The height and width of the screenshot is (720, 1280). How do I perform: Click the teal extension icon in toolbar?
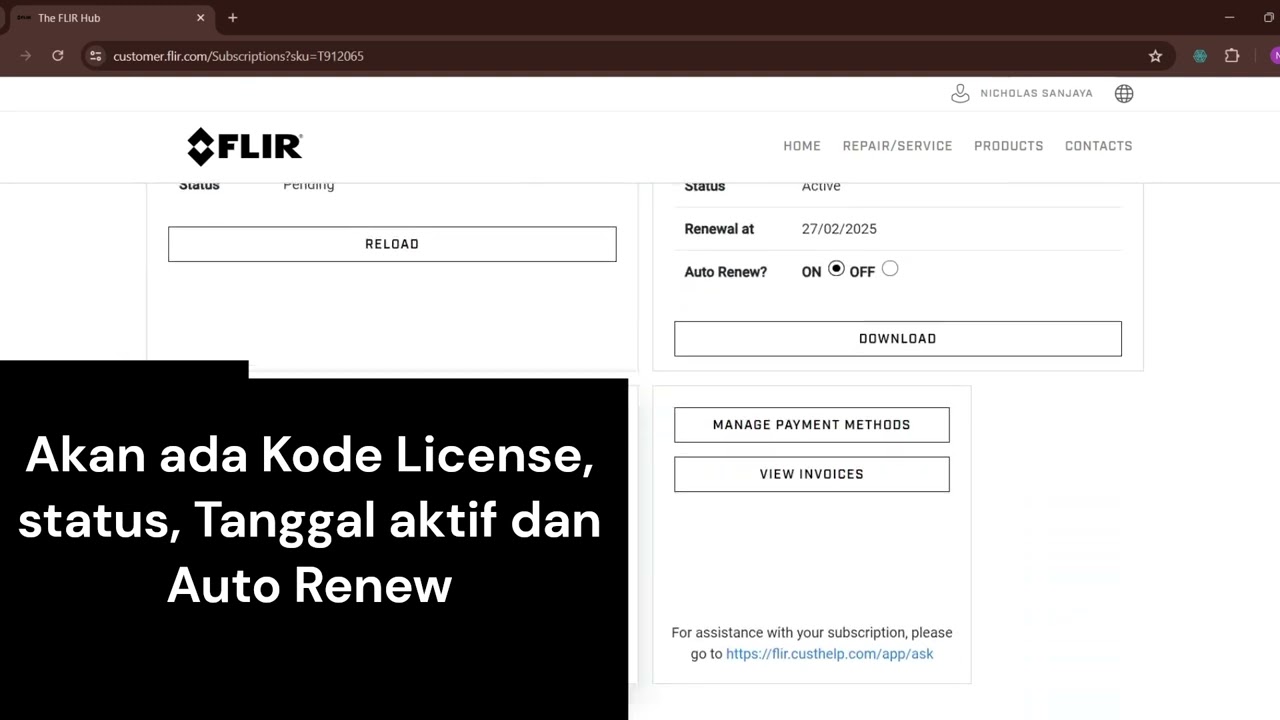tap(1200, 56)
